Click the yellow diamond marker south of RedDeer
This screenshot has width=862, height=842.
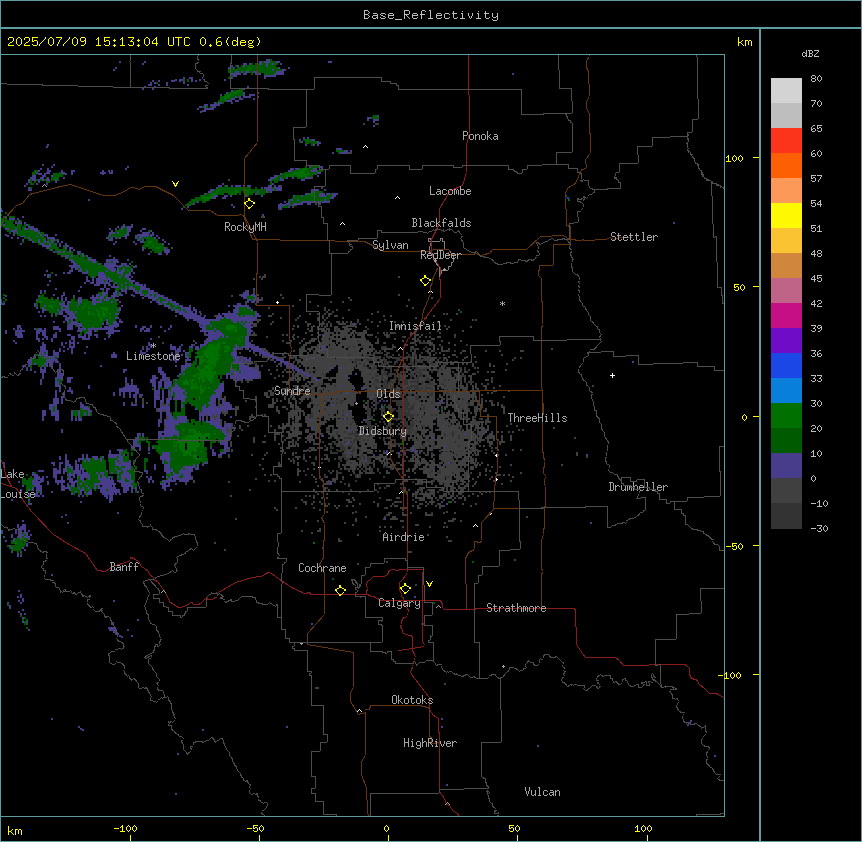click(x=426, y=281)
